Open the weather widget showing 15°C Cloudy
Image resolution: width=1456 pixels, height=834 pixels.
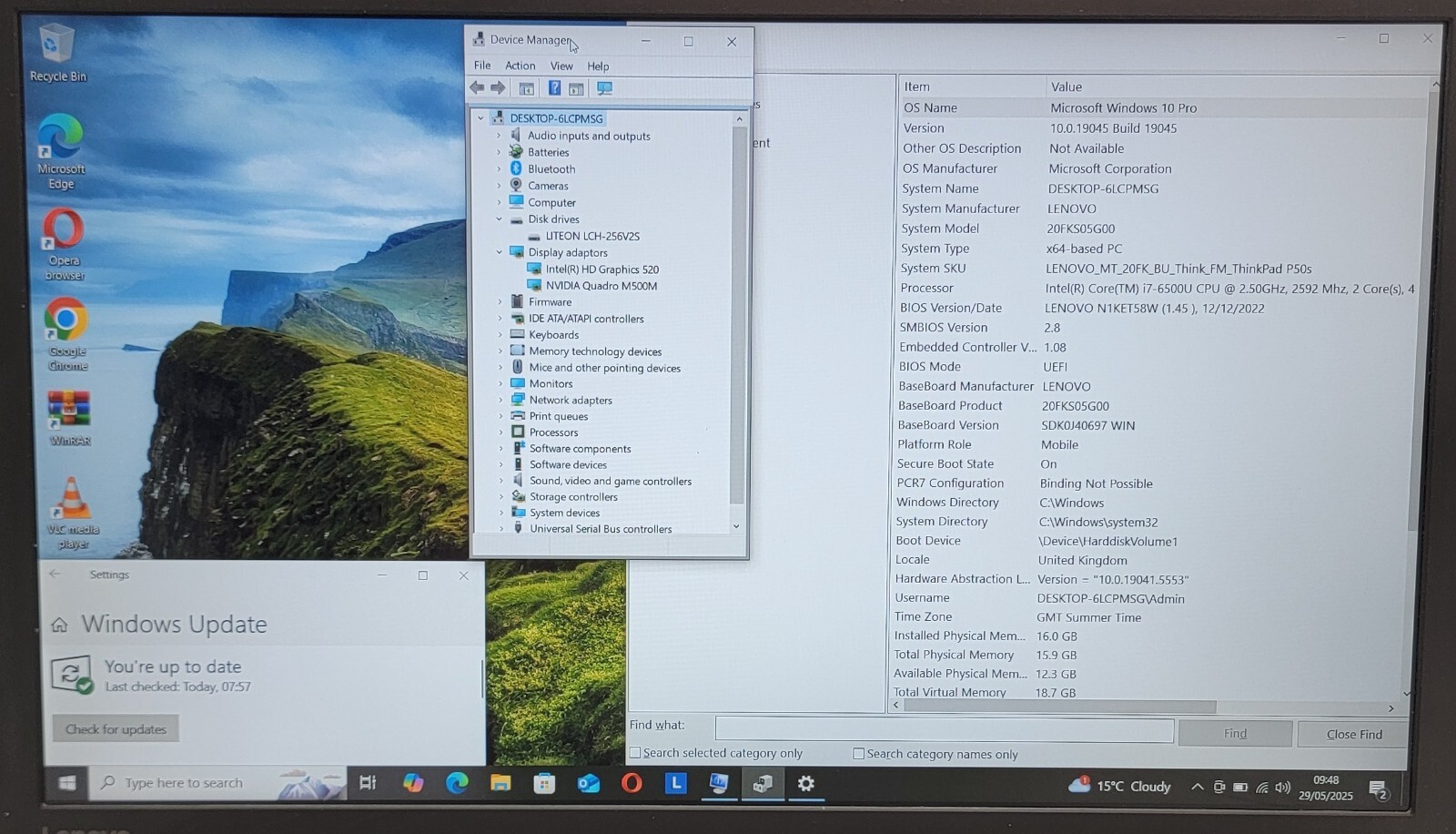[x=1120, y=786]
